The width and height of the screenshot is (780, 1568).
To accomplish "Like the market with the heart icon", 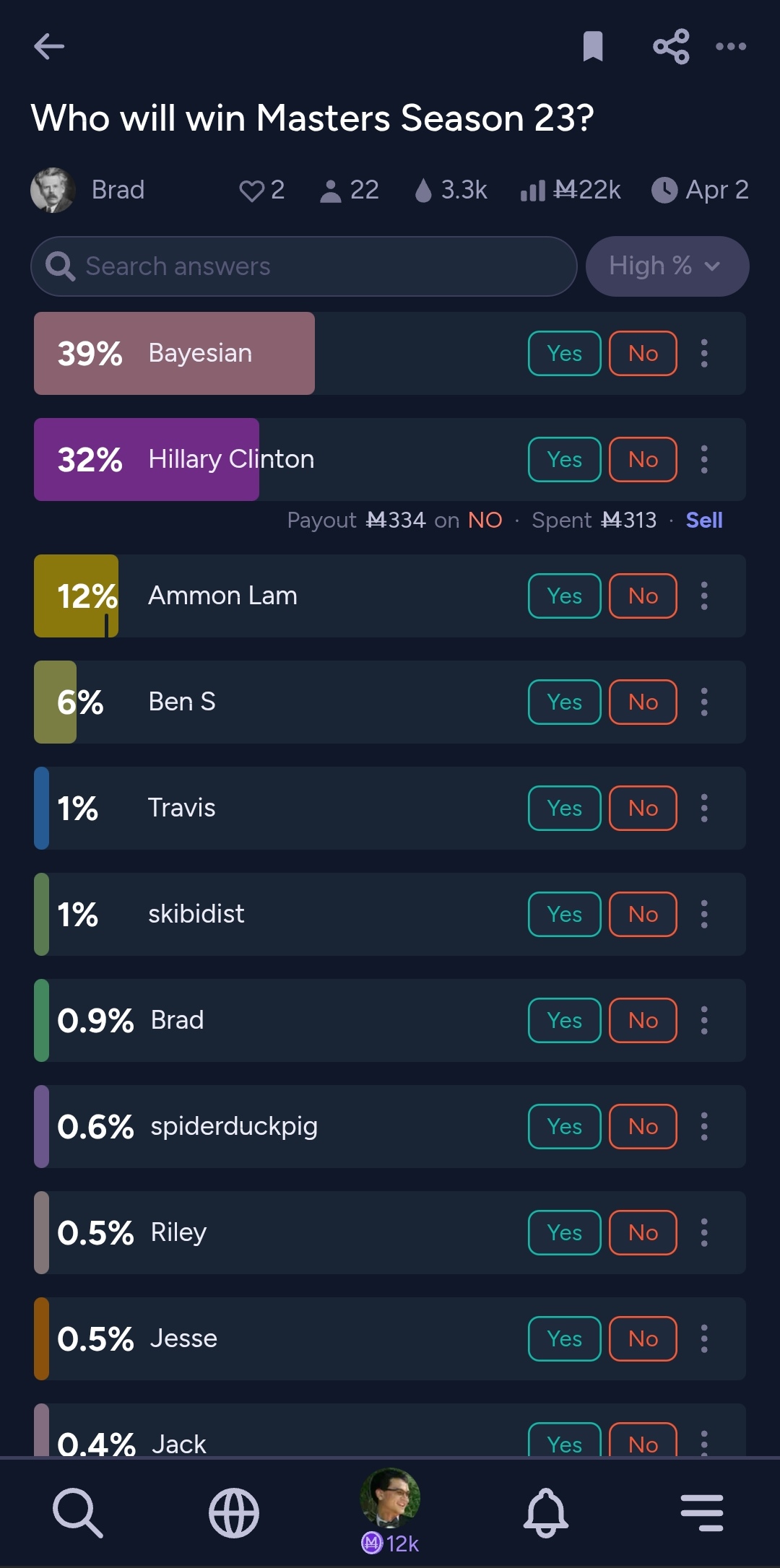I will pyautogui.click(x=251, y=191).
